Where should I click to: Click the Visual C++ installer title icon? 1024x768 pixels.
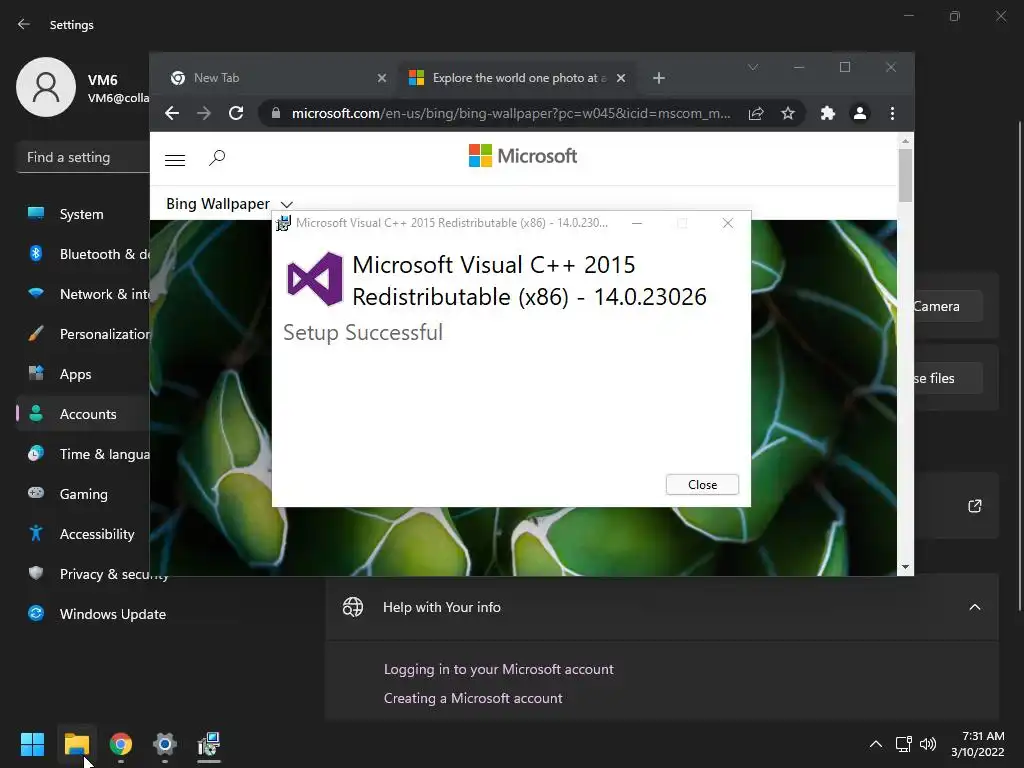[283, 223]
